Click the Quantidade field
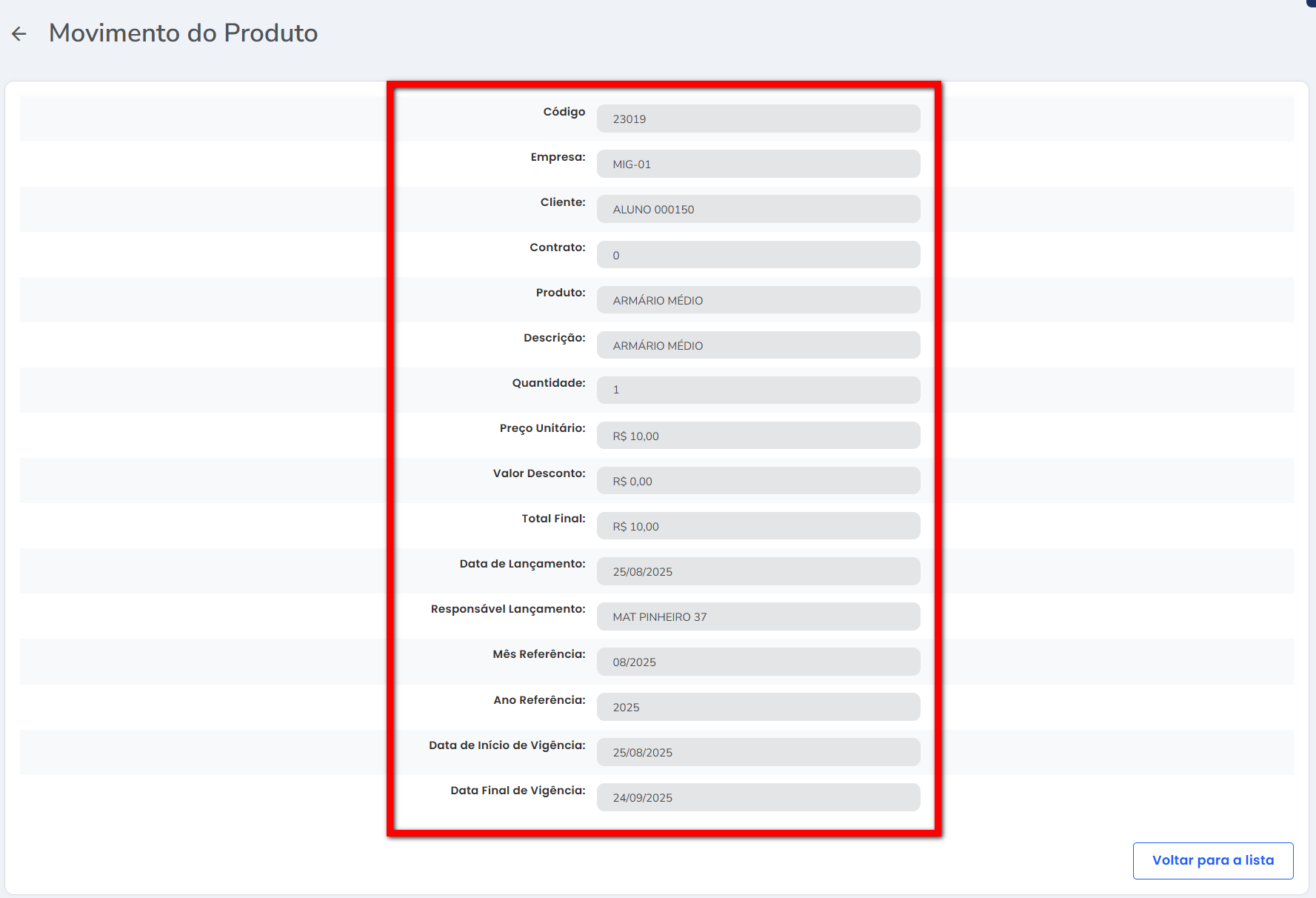Viewport: 1316px width, 898px height. coord(758,390)
